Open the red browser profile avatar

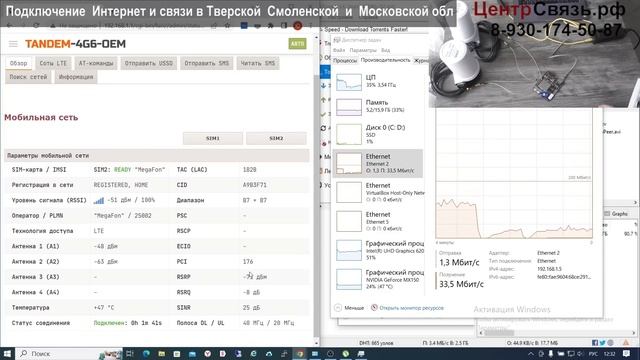(298, 26)
